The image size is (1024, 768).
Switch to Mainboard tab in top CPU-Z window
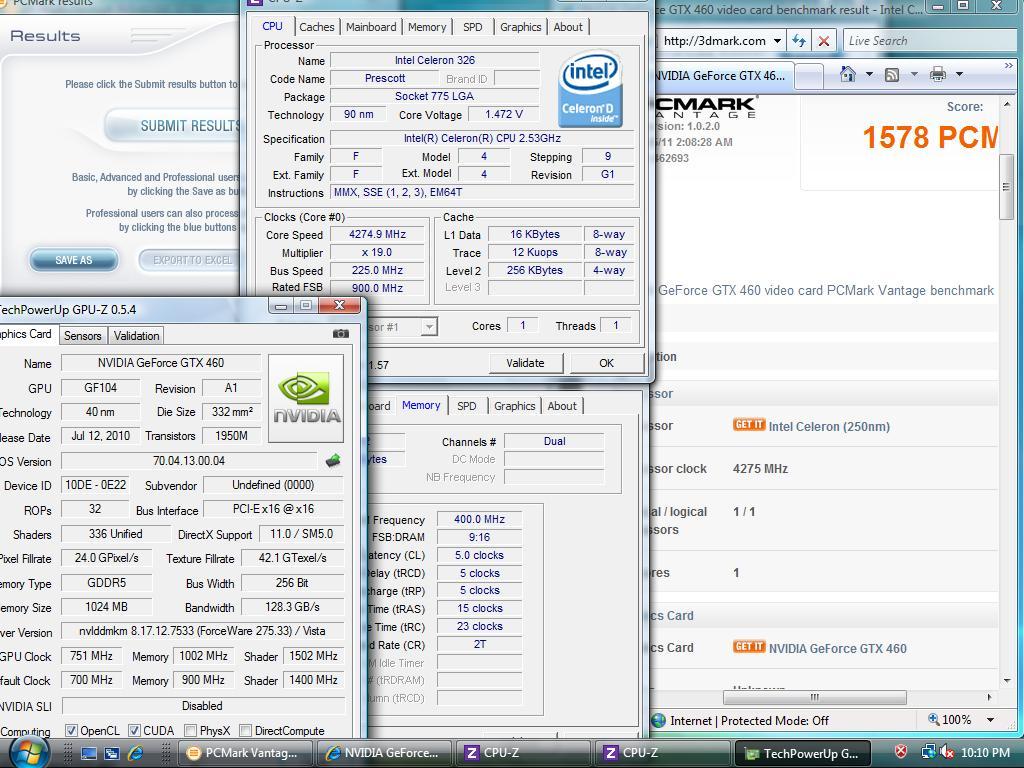click(x=371, y=27)
